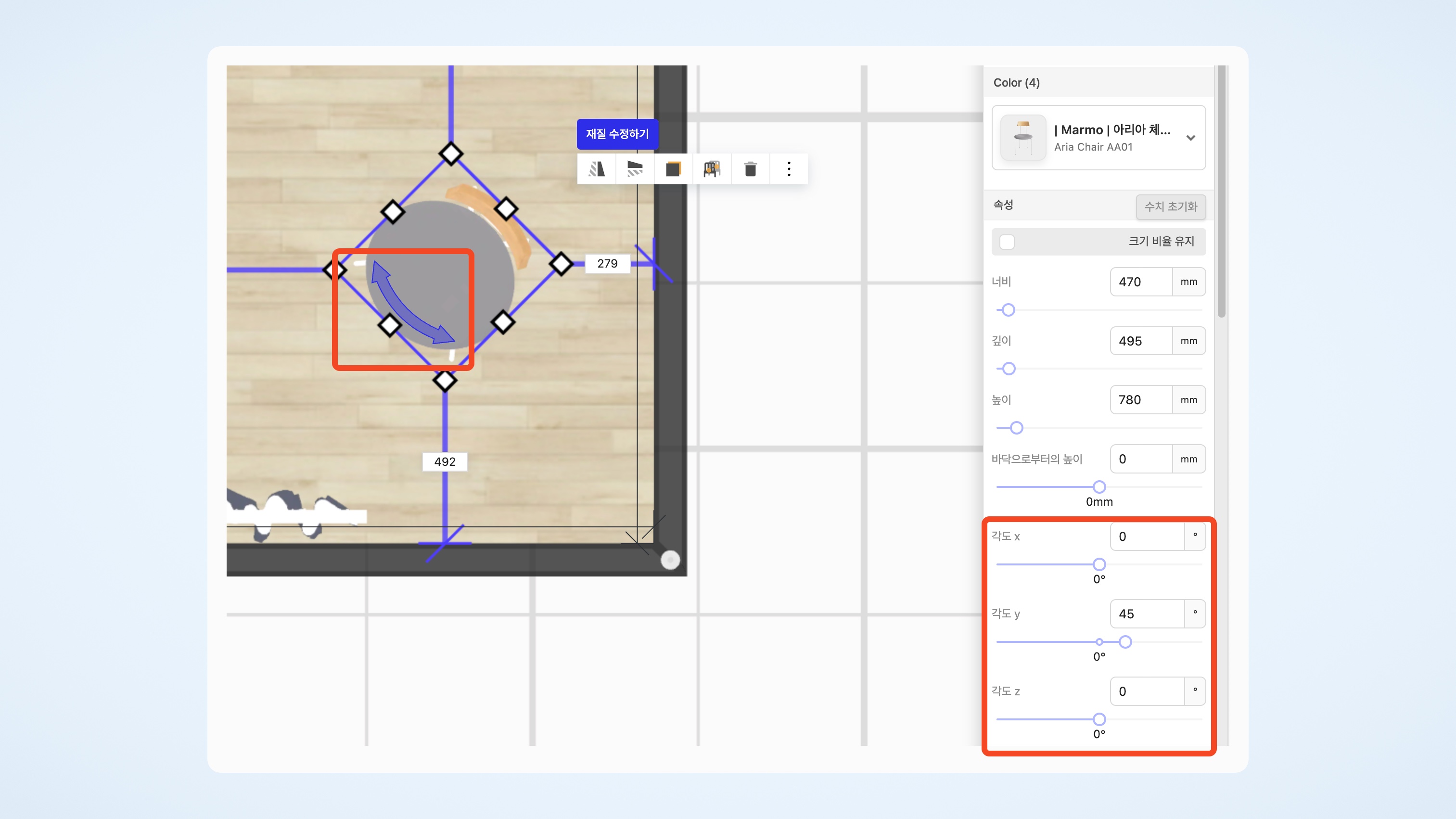Delete the selected chair with trash icon
Screen dimensions: 1456x819
tap(750, 169)
